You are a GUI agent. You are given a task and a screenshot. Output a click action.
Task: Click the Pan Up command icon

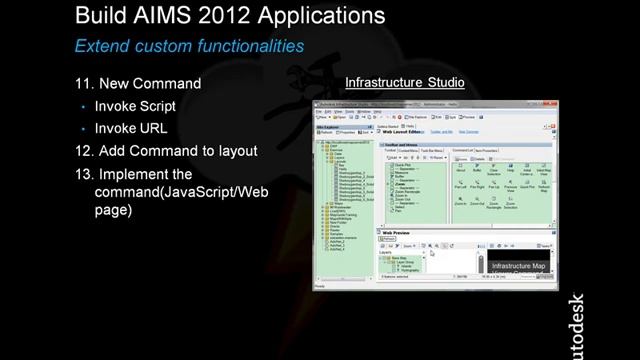pos(493,184)
